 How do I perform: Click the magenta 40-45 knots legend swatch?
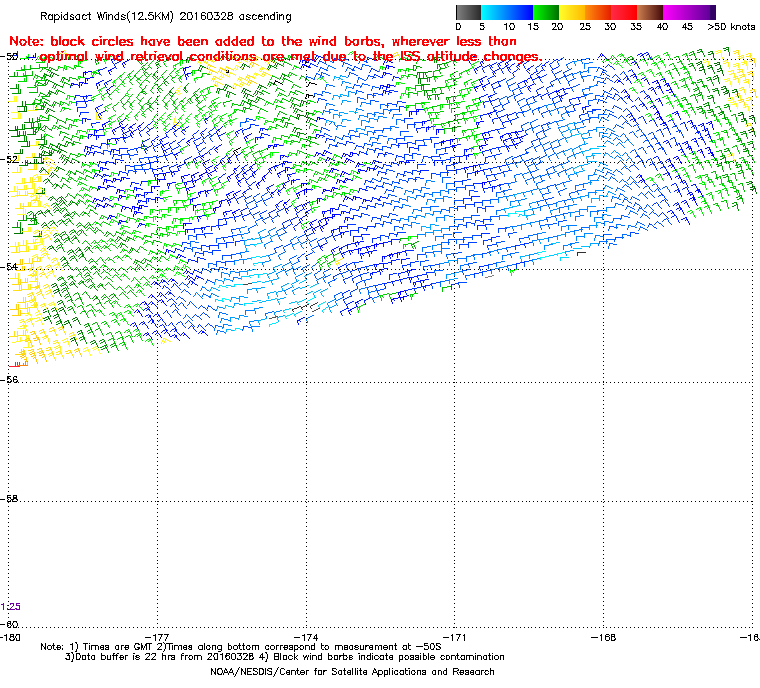click(x=676, y=12)
